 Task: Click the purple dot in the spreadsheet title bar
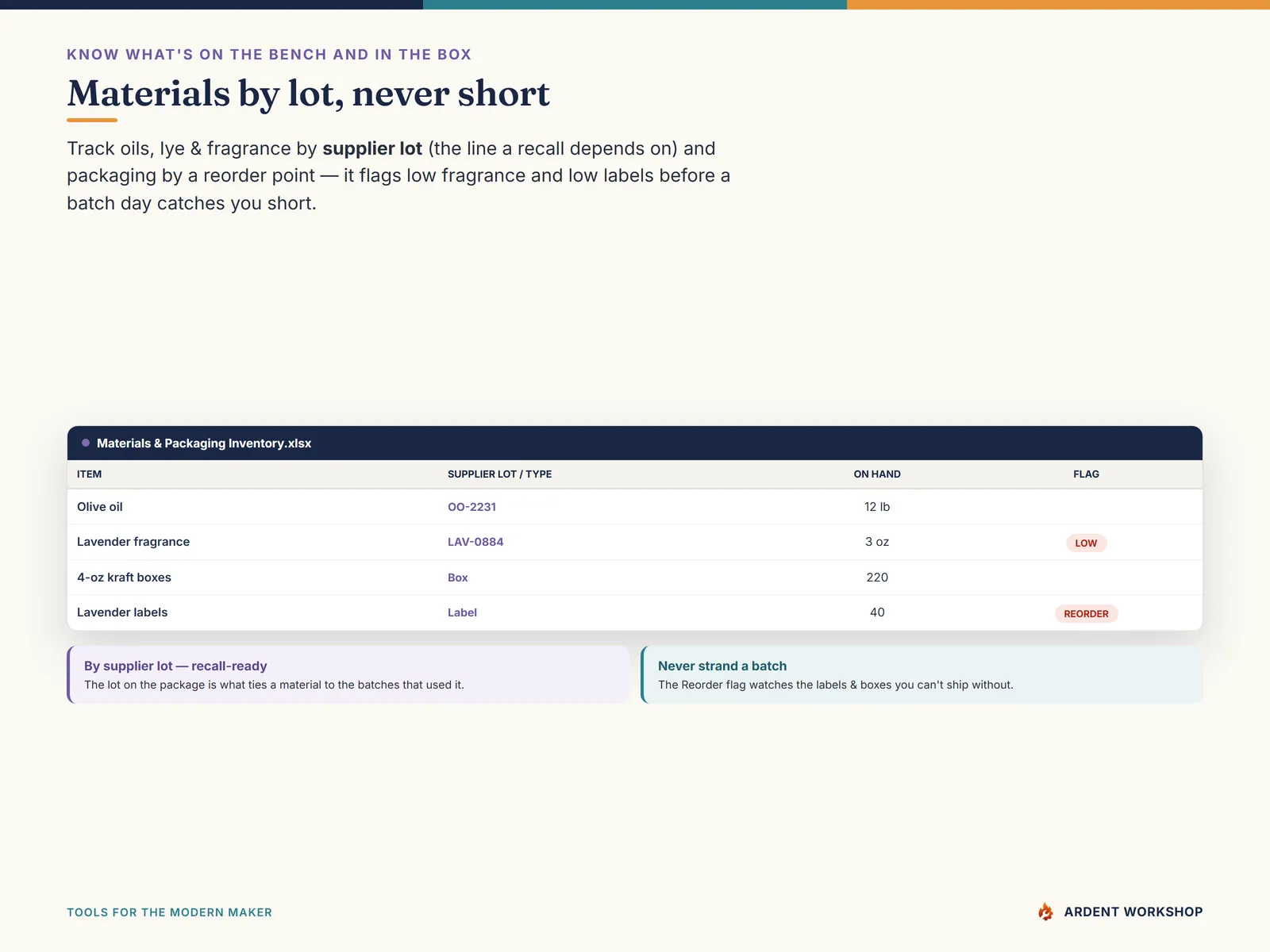click(86, 443)
